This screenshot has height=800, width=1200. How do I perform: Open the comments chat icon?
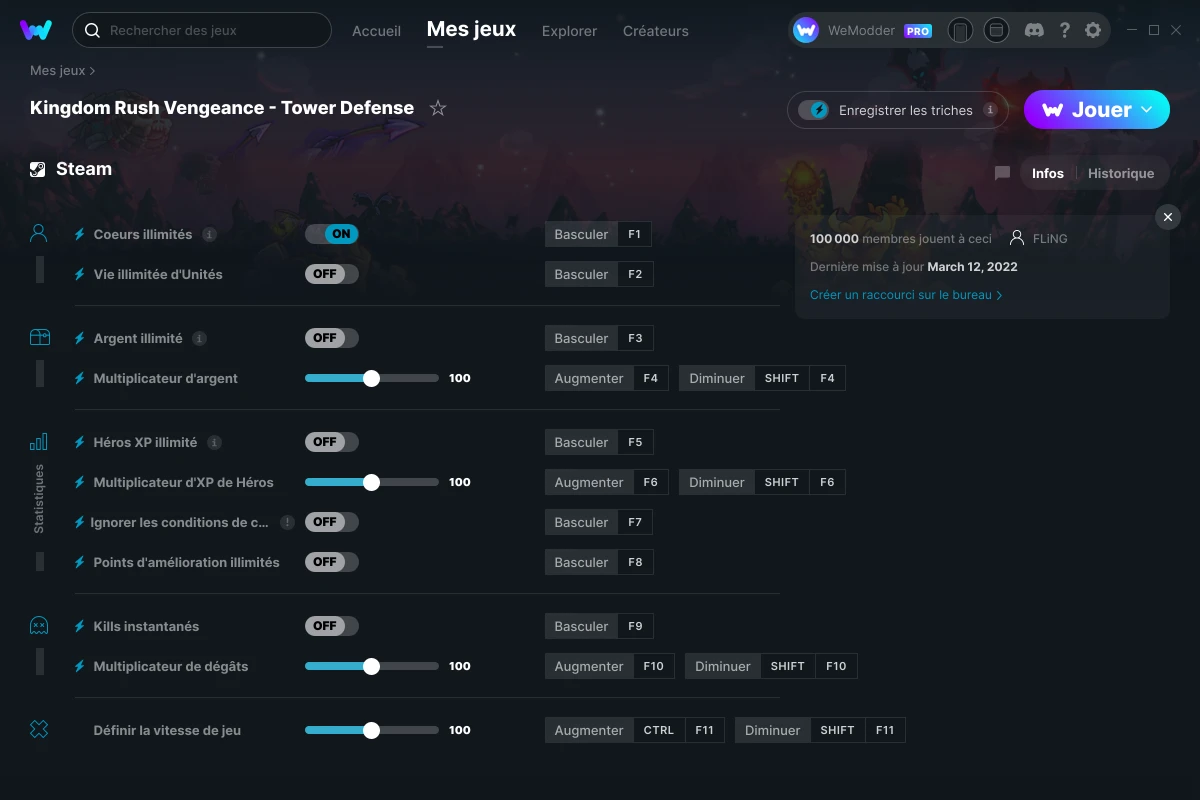[x=1002, y=173]
